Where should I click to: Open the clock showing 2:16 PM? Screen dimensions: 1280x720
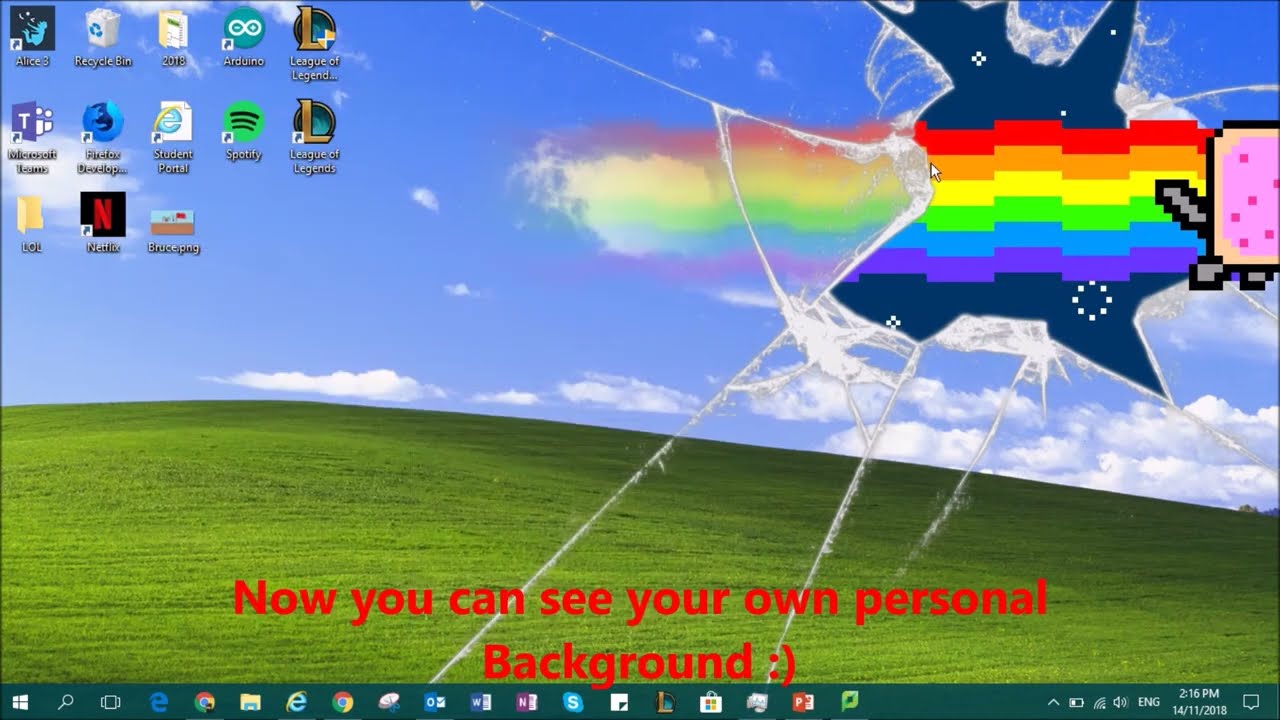[x=1199, y=702]
